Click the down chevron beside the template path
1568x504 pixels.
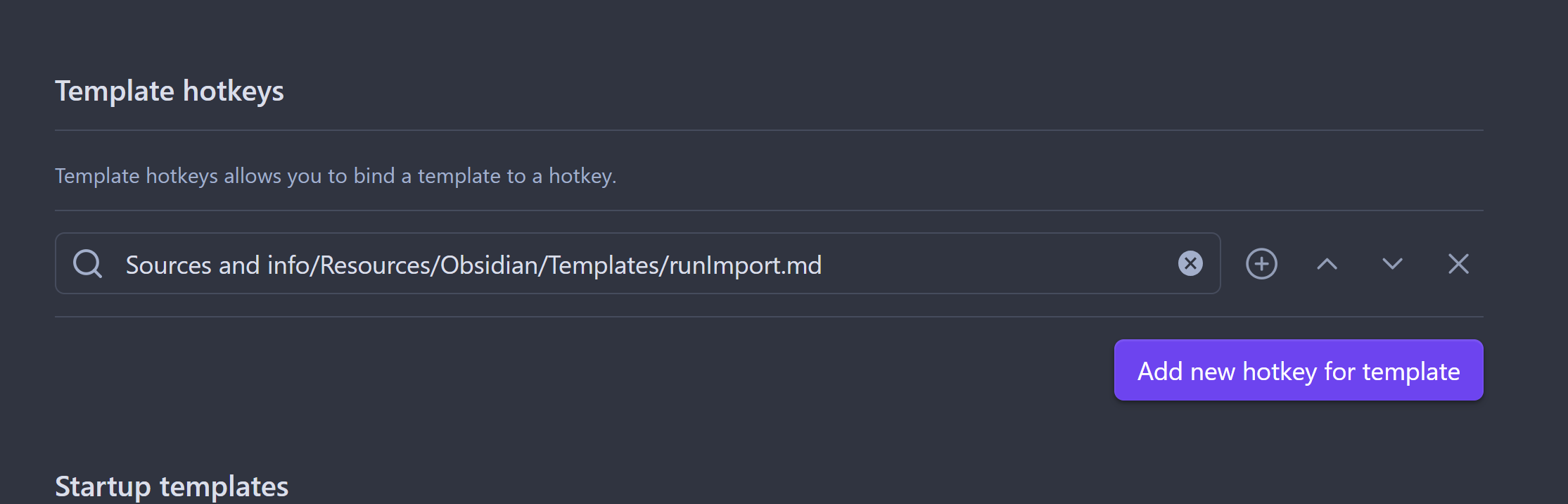[1392, 264]
